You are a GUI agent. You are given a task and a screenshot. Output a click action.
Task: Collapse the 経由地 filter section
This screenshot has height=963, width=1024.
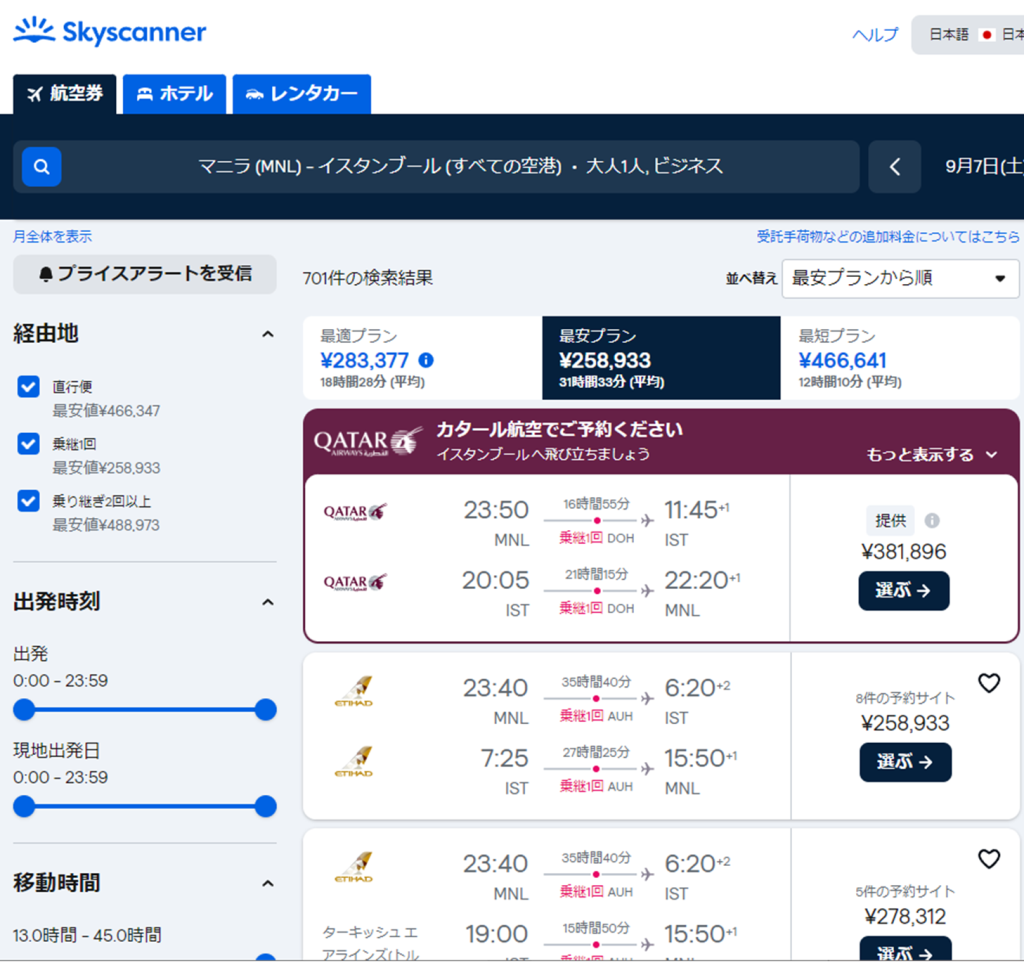coord(267,334)
